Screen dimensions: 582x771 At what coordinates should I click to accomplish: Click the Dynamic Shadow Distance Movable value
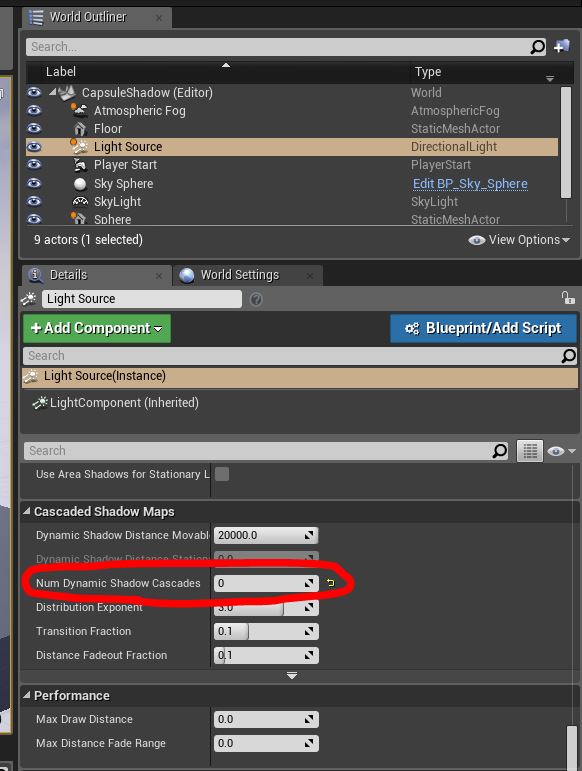pyautogui.click(x=266, y=535)
